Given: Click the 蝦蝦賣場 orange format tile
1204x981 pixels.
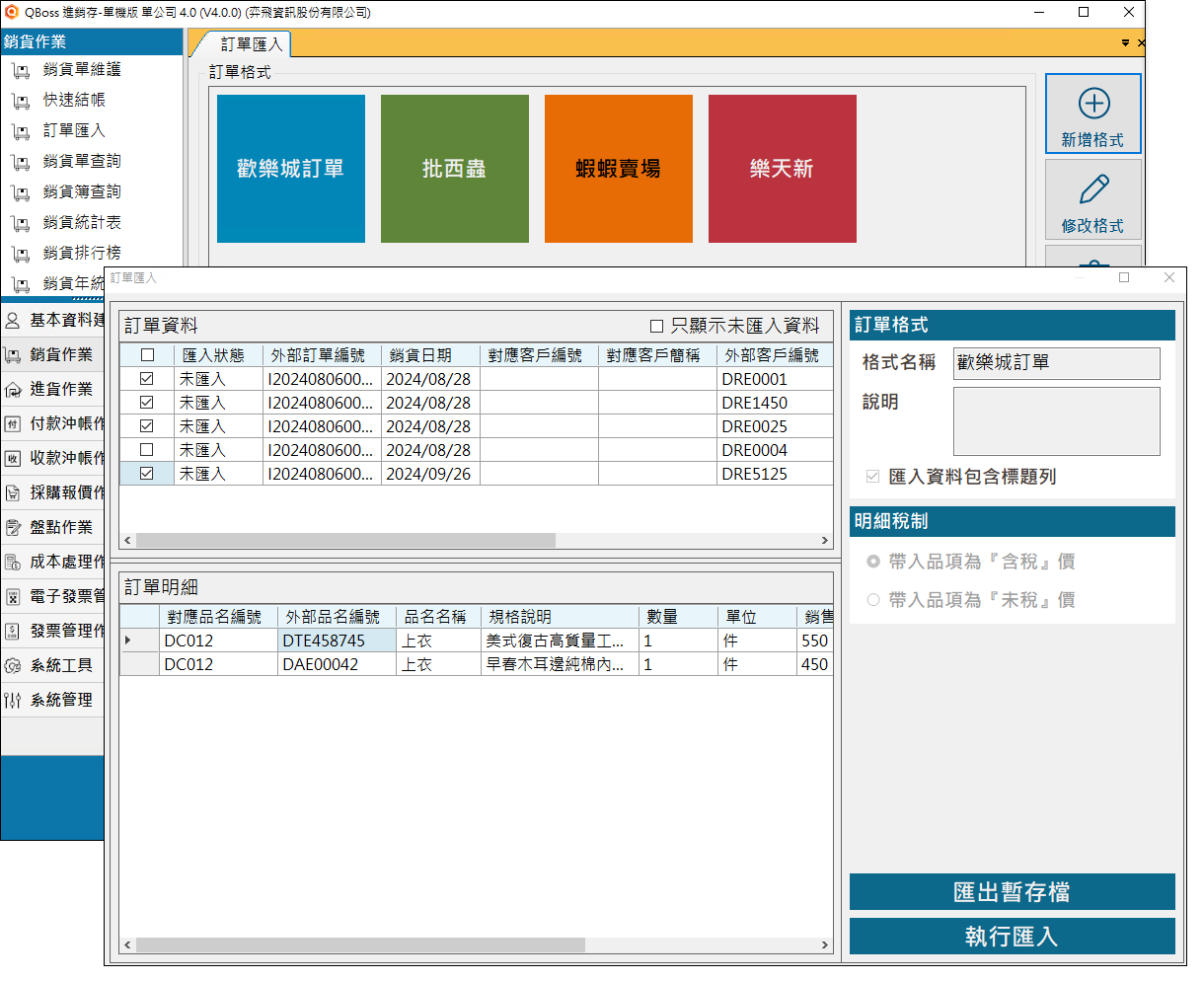Looking at the screenshot, I should point(619,169).
